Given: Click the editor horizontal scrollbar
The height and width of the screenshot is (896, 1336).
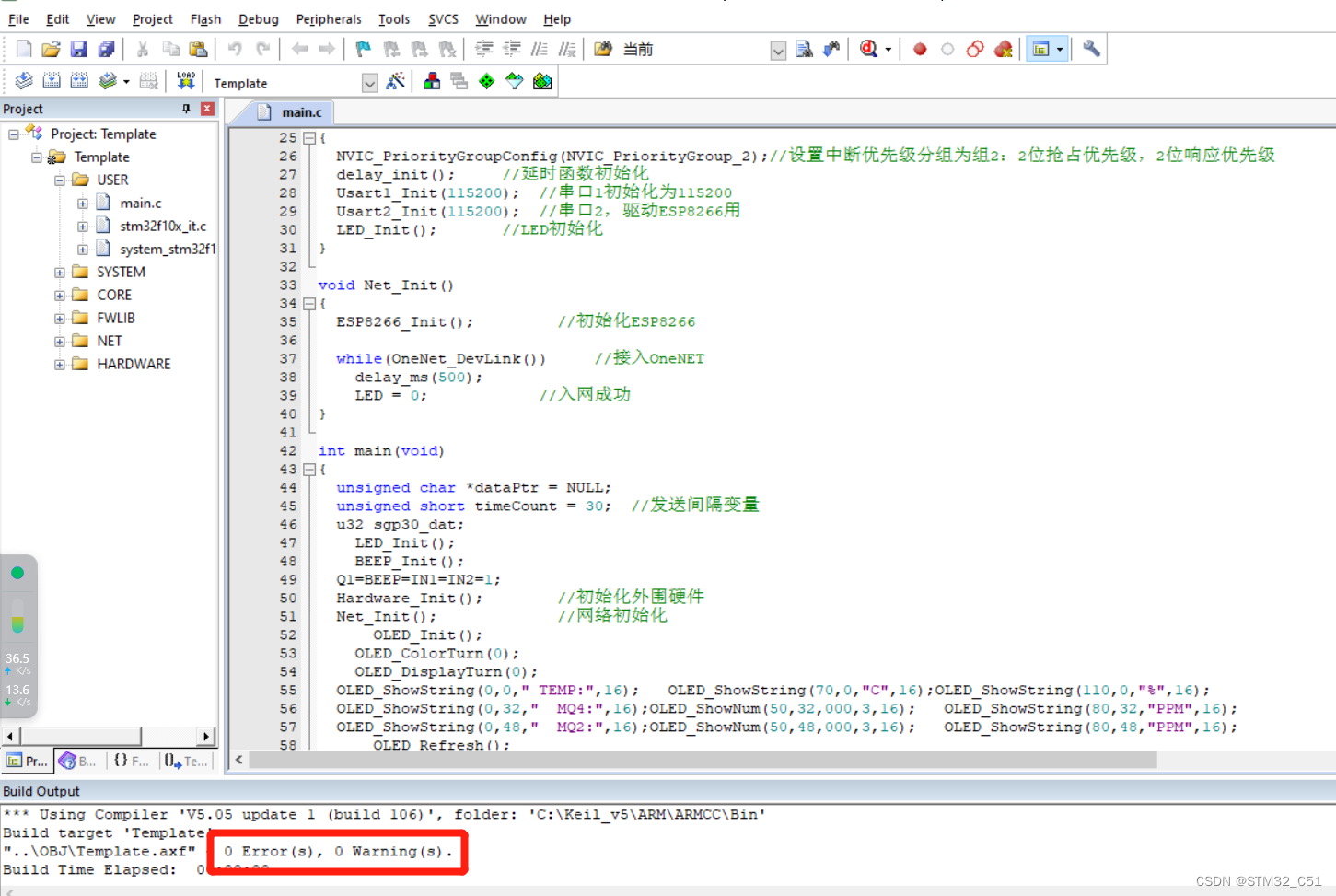Looking at the screenshot, I should click(703, 760).
